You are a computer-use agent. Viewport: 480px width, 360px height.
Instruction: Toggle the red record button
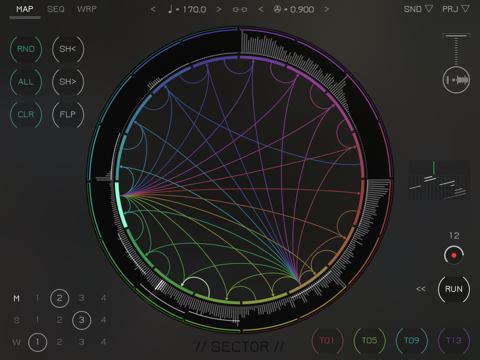454,255
